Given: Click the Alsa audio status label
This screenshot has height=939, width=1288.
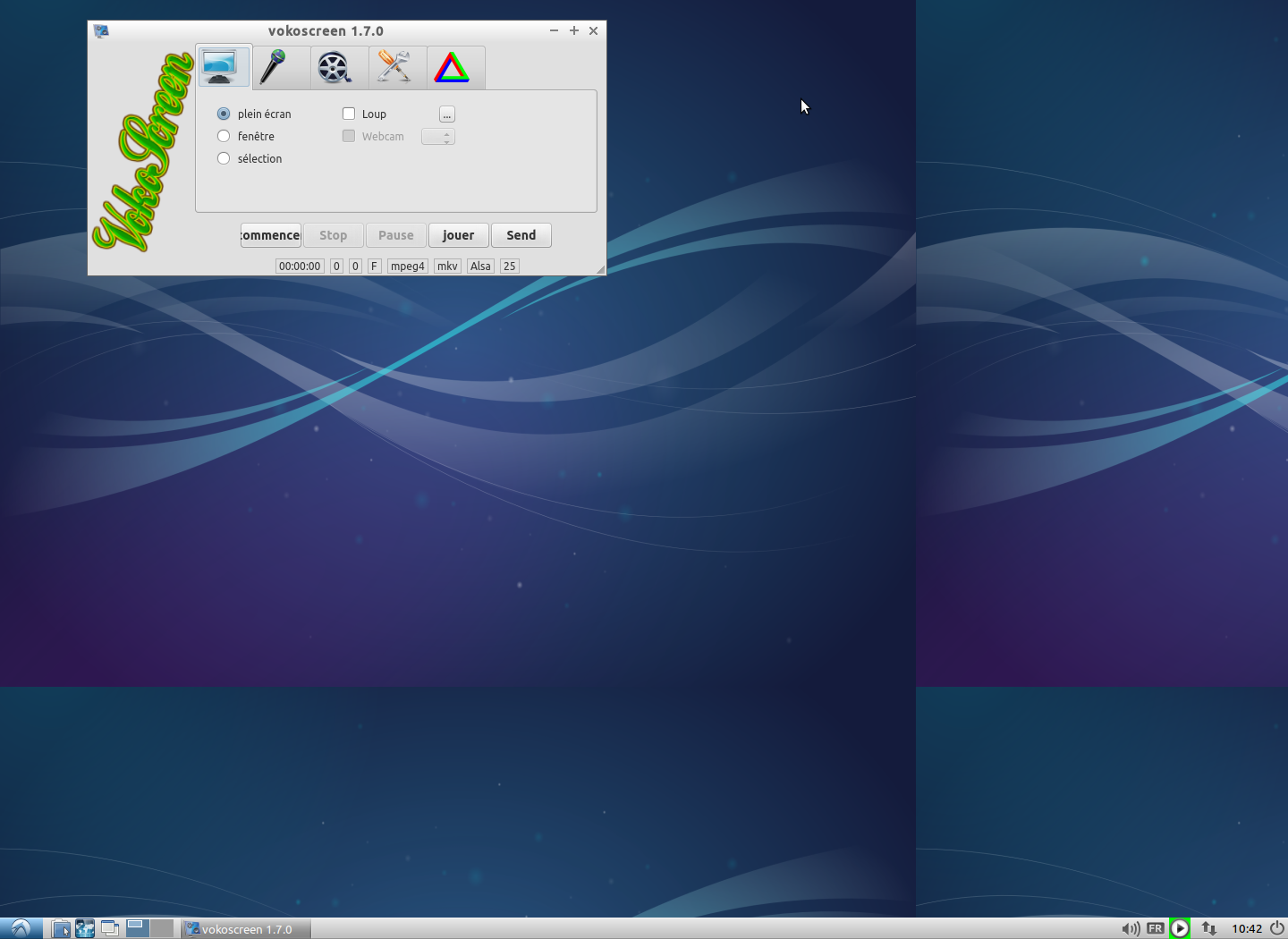Looking at the screenshot, I should 480,266.
